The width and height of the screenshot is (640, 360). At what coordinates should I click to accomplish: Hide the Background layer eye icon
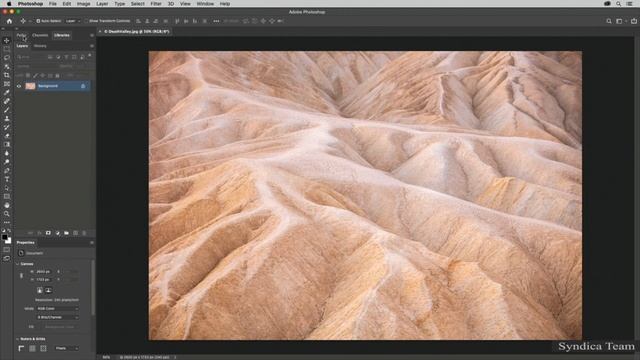[x=19, y=86]
